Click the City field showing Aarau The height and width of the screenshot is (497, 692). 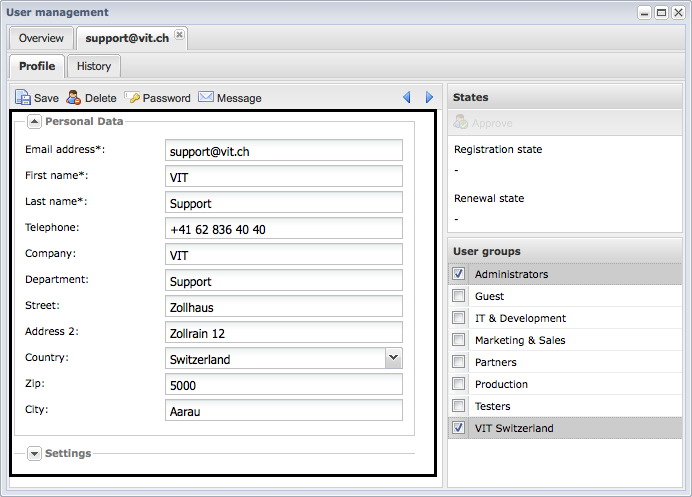click(x=284, y=410)
